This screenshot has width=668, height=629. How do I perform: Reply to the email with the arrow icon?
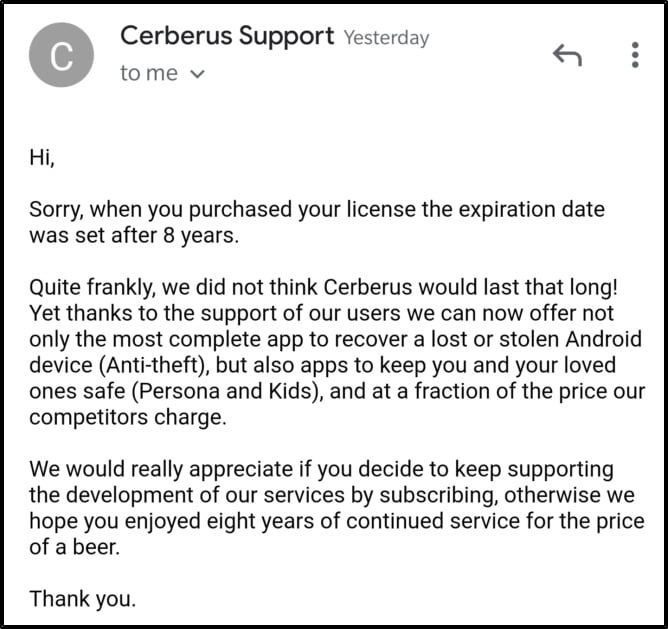[x=567, y=55]
